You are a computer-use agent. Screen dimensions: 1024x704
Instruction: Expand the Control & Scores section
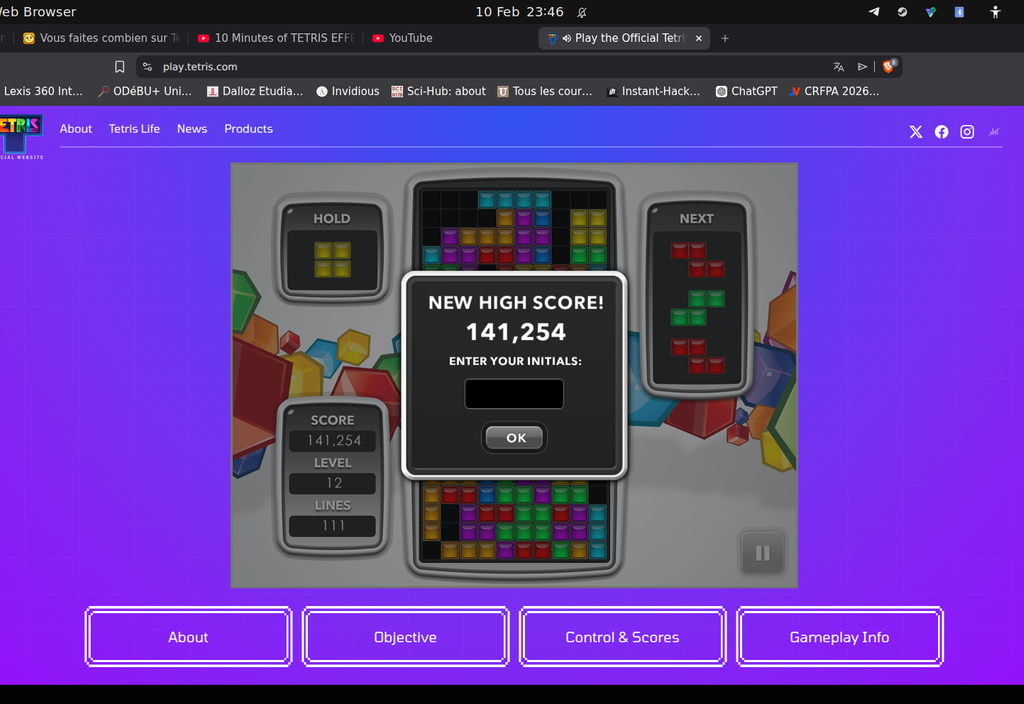(x=622, y=637)
